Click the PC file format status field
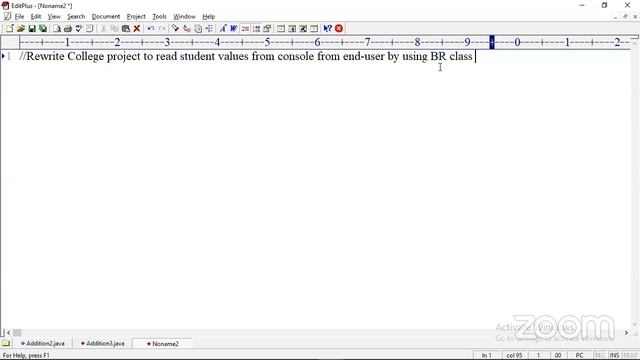This screenshot has height=360, width=640. 579,356
